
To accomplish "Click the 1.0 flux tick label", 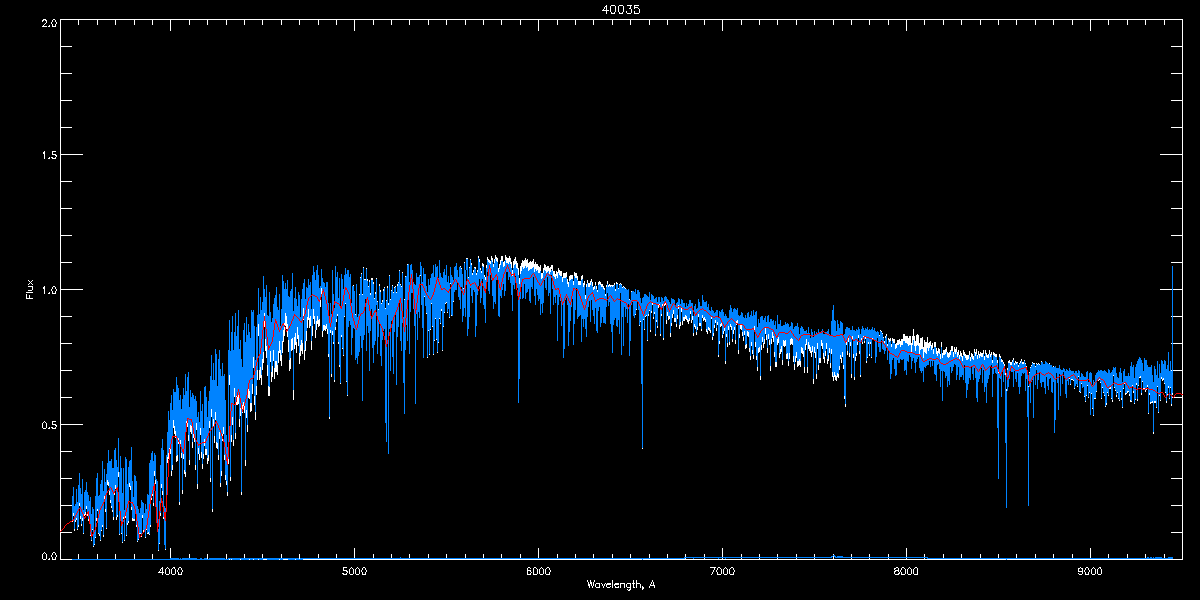I will point(48,290).
